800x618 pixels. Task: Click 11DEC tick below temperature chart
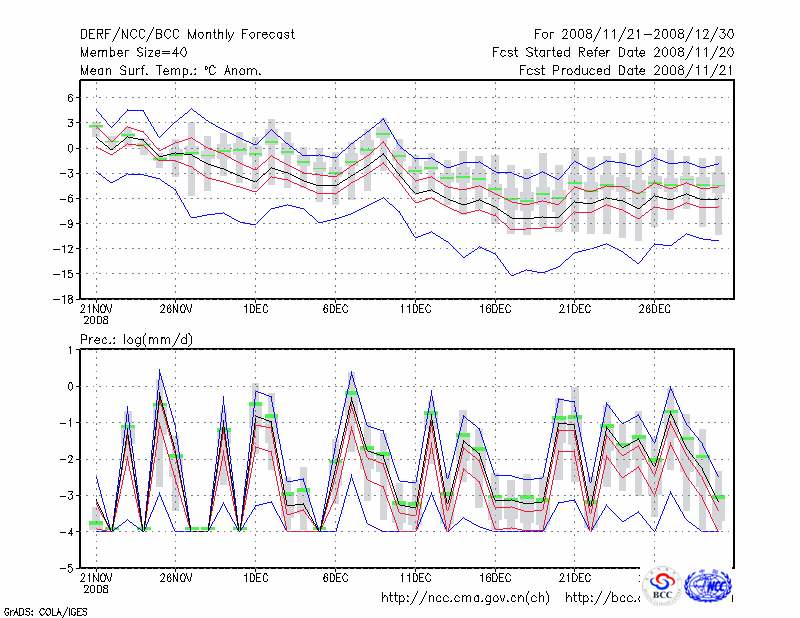coord(415,309)
